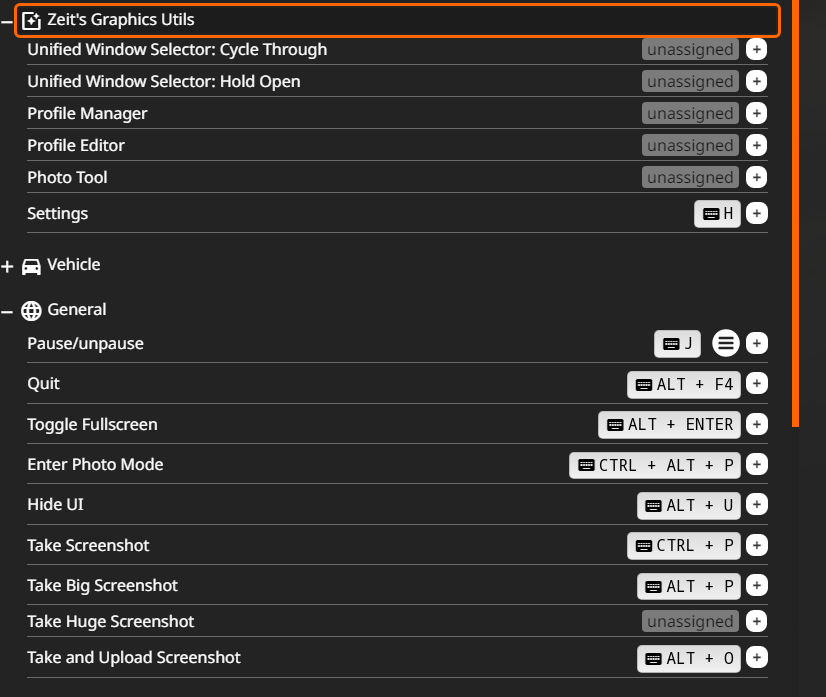Select the Take Big Screenshot row label

[103, 586]
